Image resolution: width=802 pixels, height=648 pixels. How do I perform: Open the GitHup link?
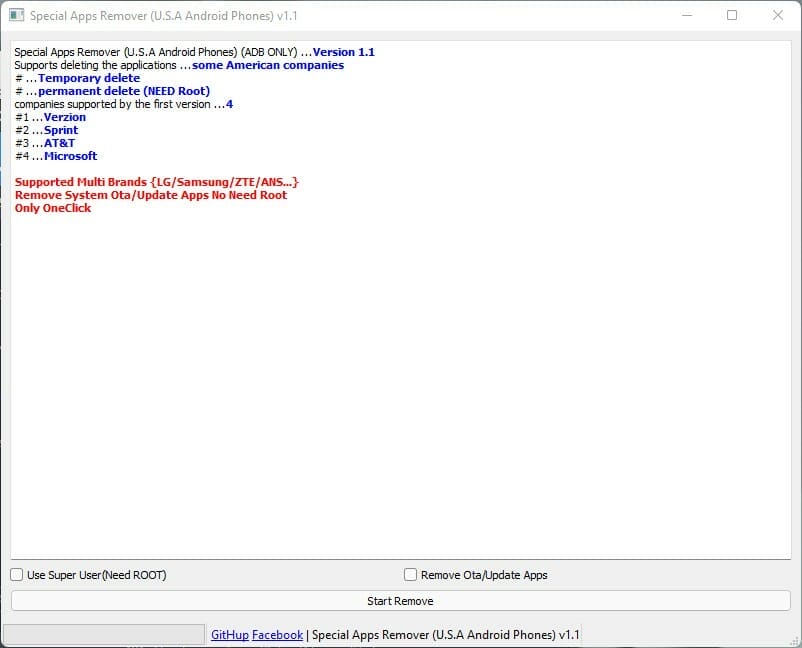(230, 635)
